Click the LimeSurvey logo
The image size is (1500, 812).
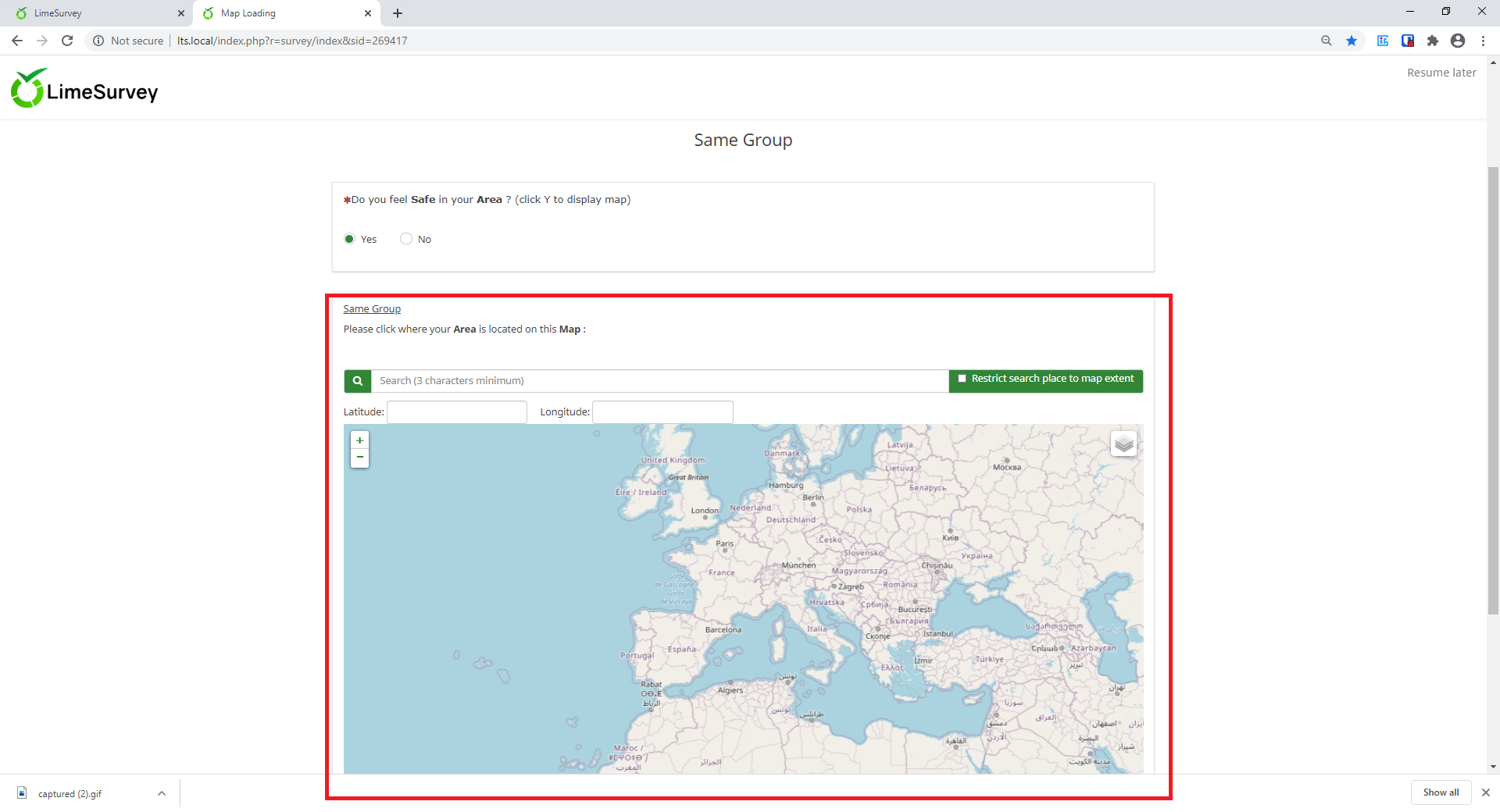click(x=84, y=90)
